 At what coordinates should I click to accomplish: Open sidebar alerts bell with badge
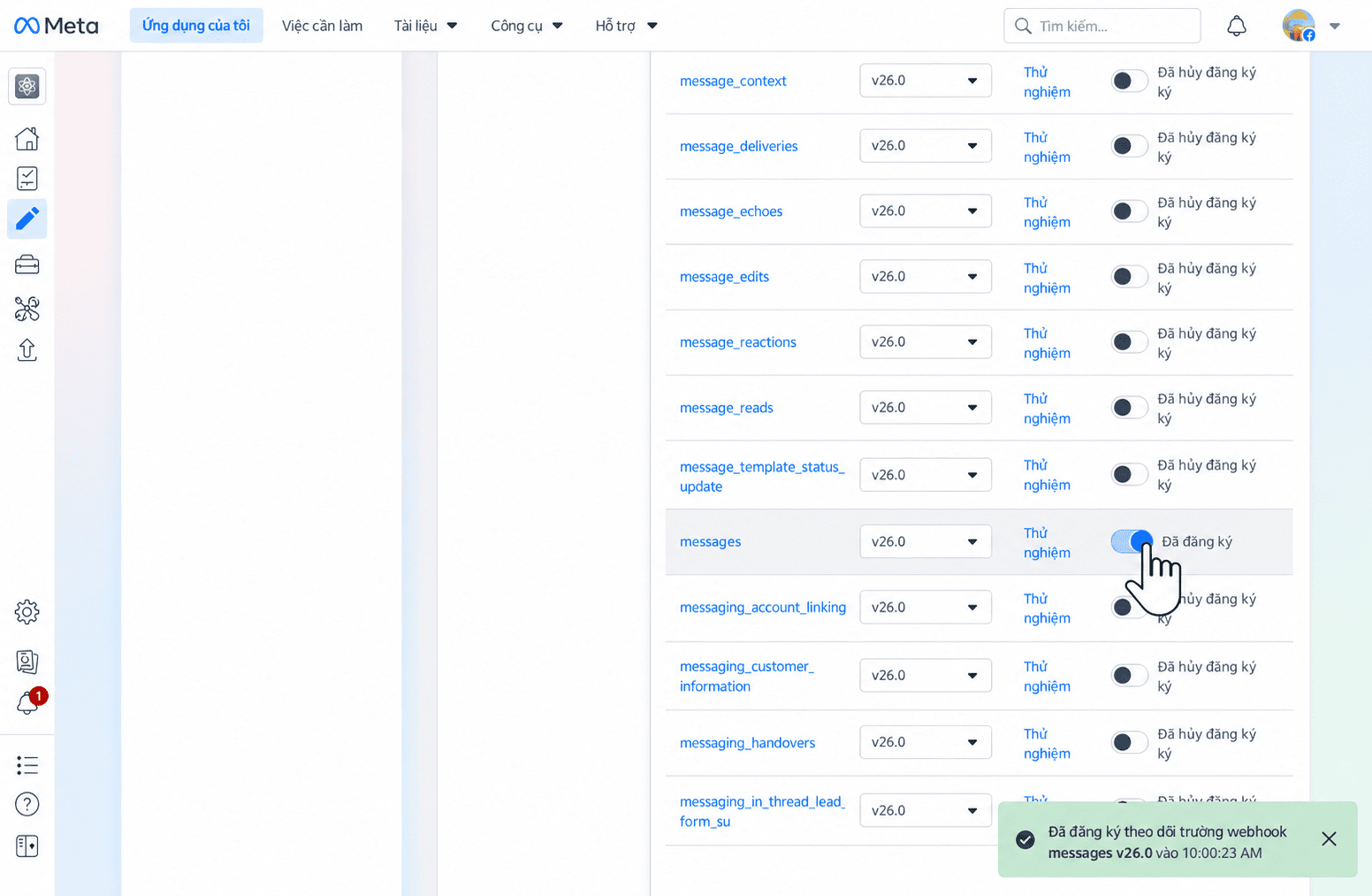(27, 702)
